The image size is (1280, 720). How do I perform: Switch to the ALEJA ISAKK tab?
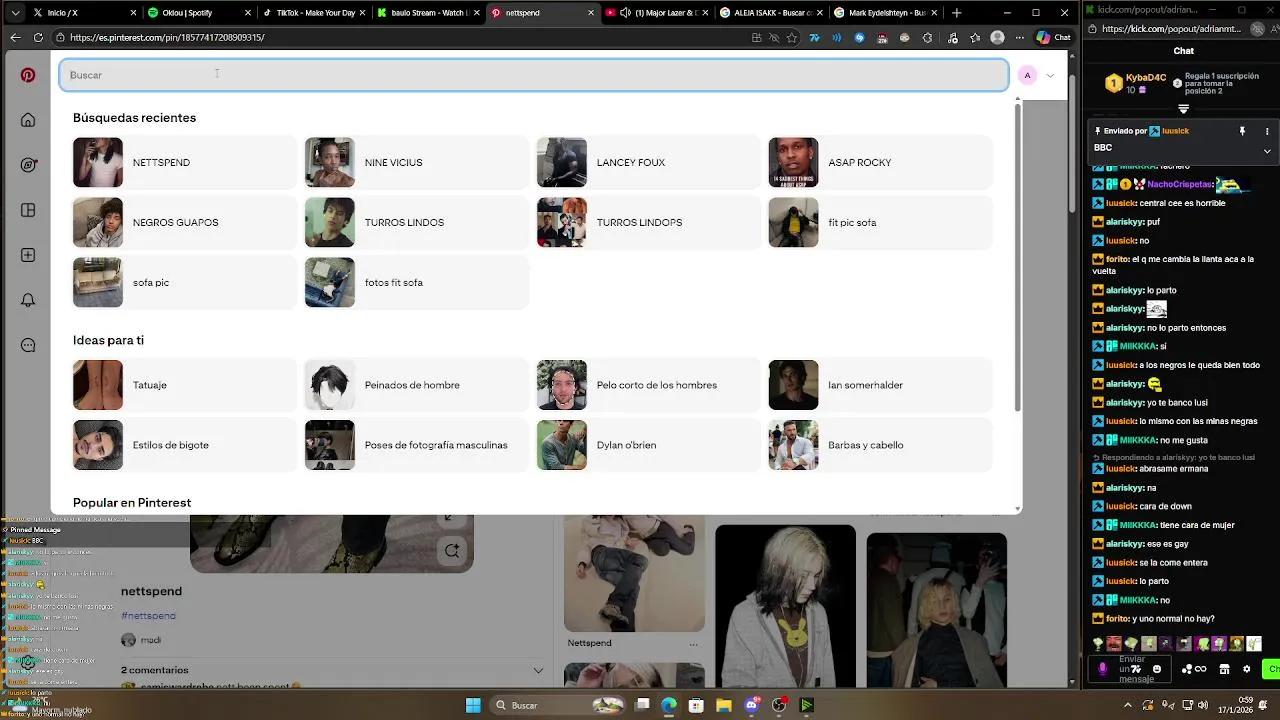(773, 13)
